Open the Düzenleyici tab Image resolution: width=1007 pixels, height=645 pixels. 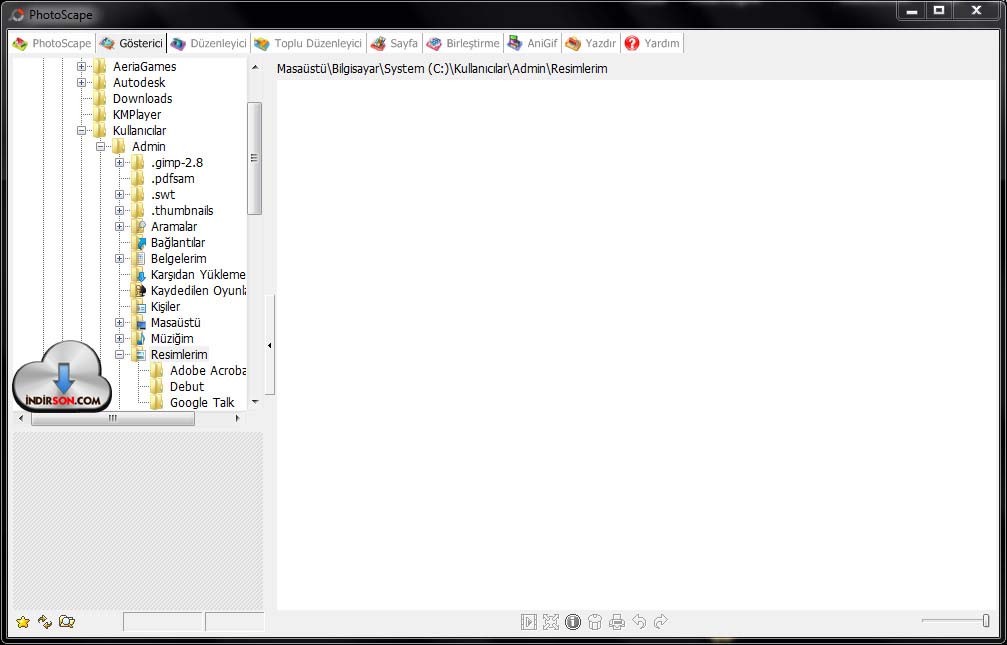[209, 44]
